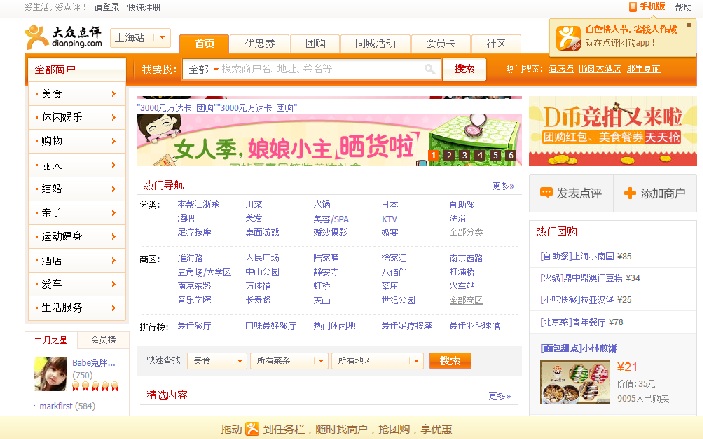Open the first quick search dropdown 美食
The width and height of the screenshot is (703, 439).
tap(217, 361)
